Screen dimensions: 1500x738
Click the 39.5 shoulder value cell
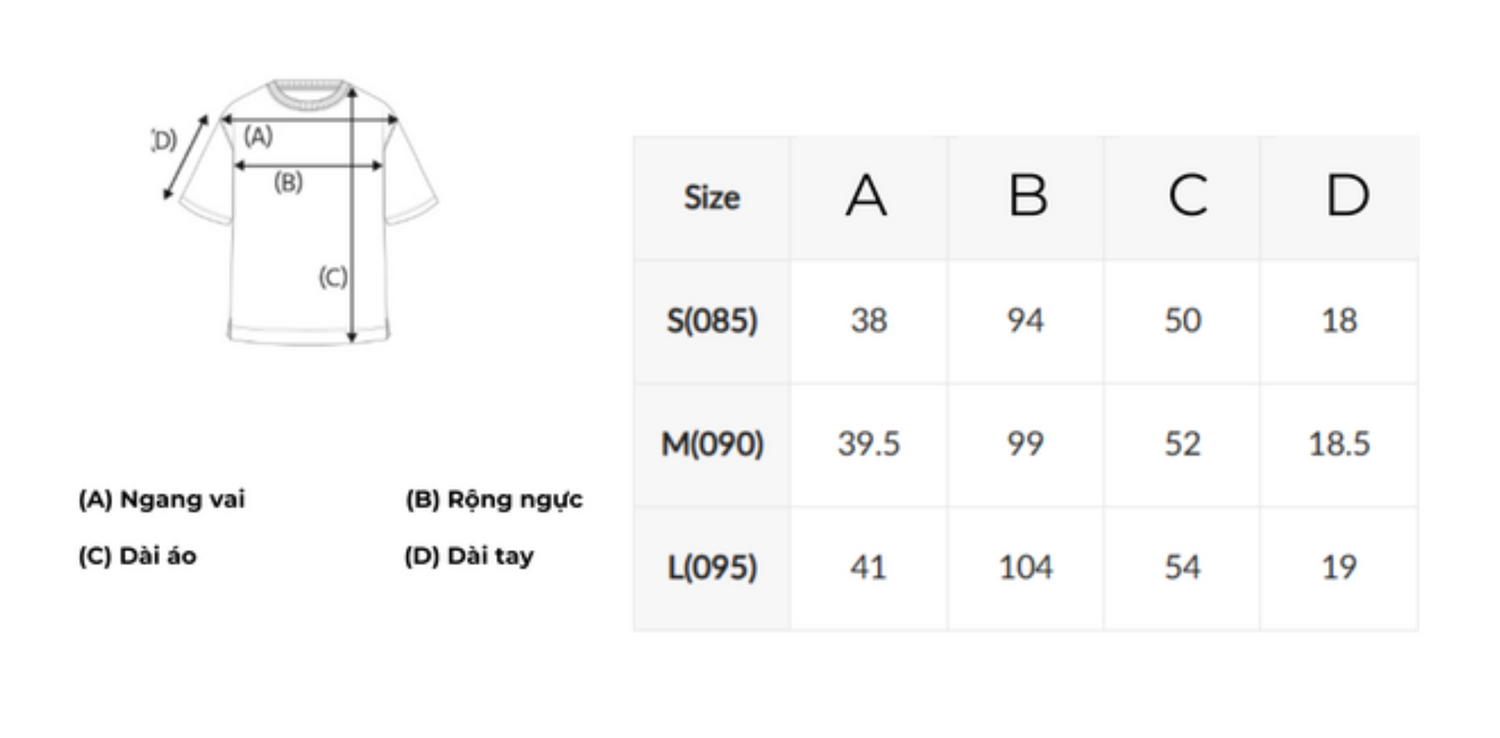click(x=868, y=444)
